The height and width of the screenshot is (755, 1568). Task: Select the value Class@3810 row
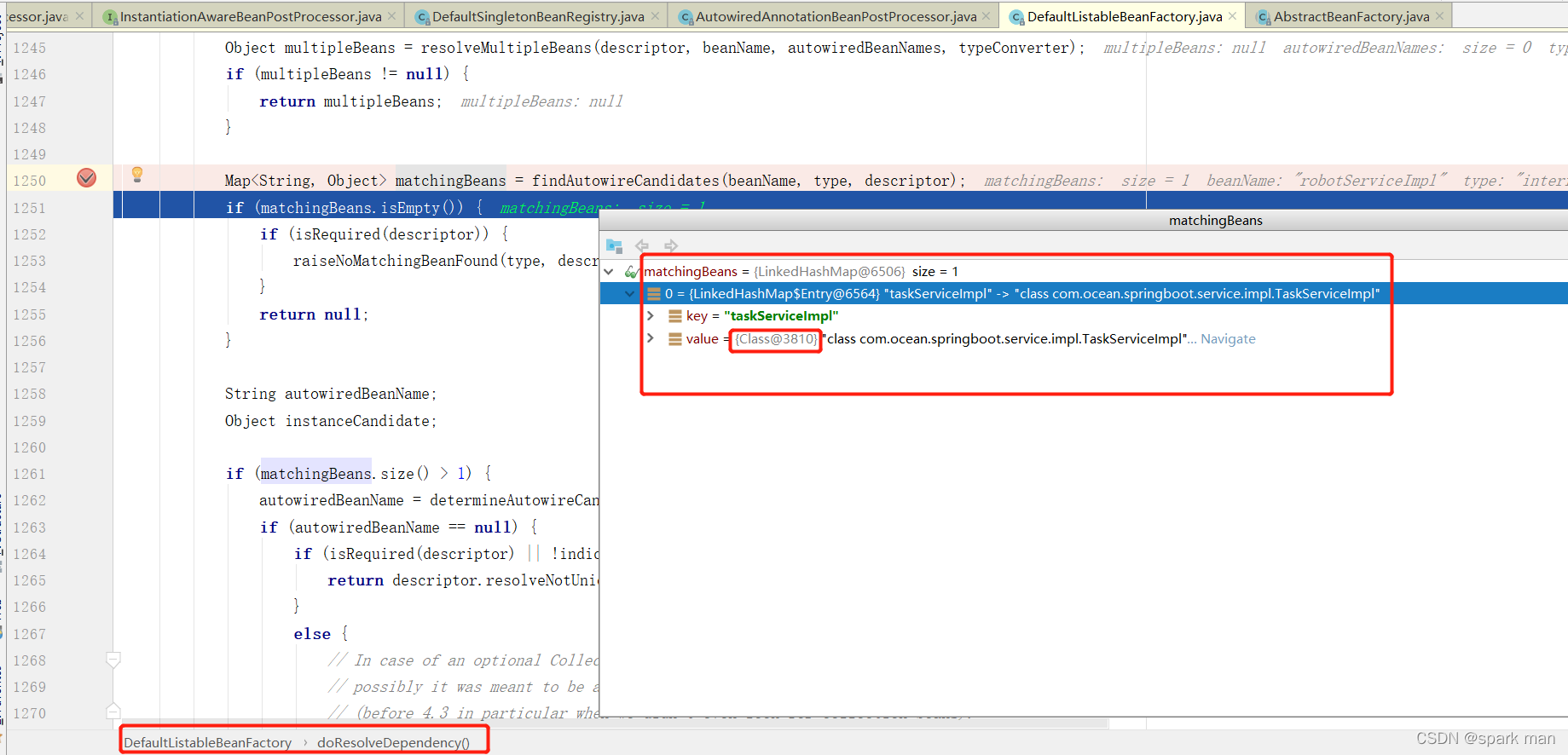click(x=1084, y=339)
